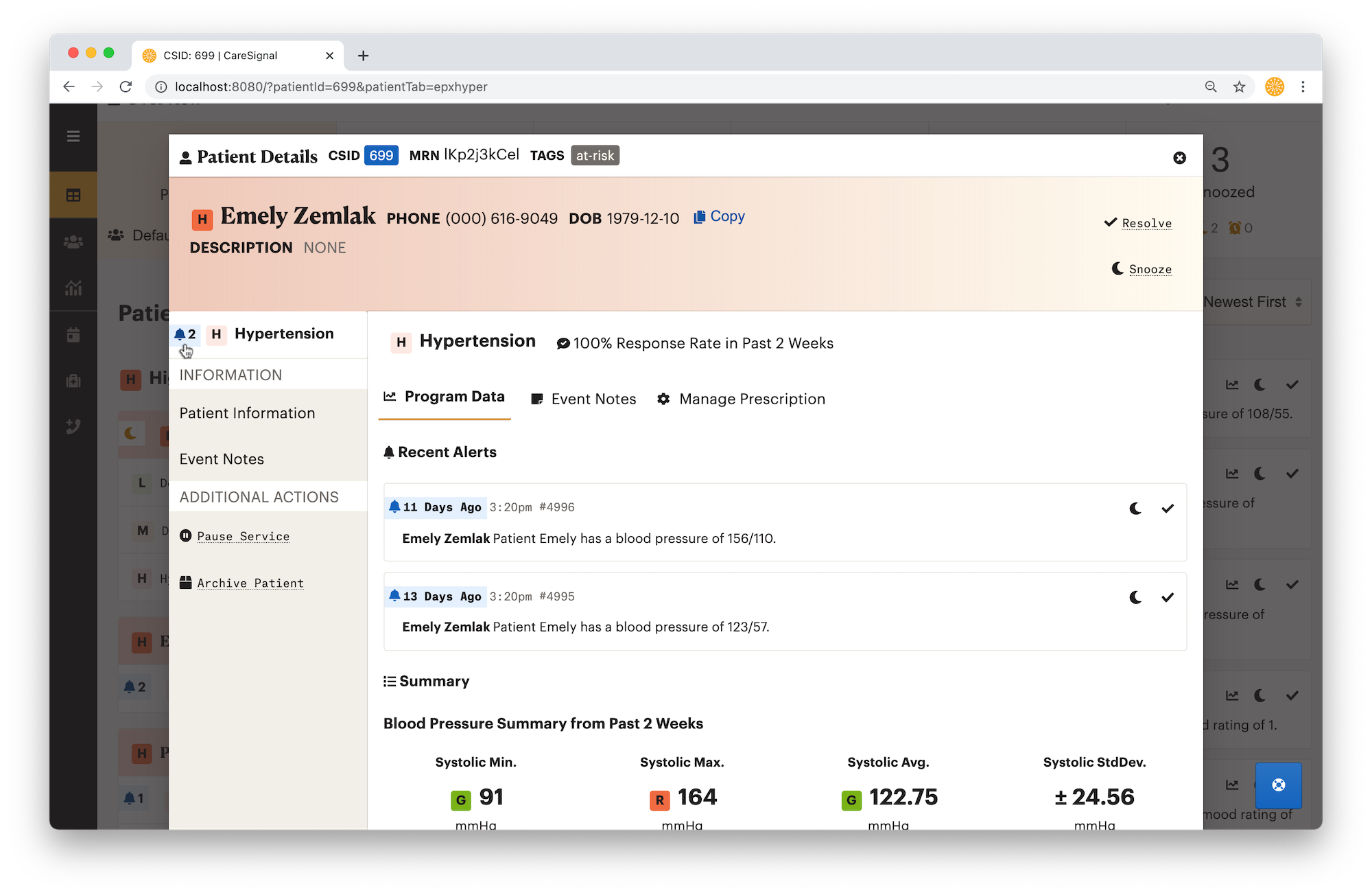Image resolution: width=1372 pixels, height=895 pixels.
Task: Click the MRN lKp2j3kCel text
Action: tap(482, 155)
